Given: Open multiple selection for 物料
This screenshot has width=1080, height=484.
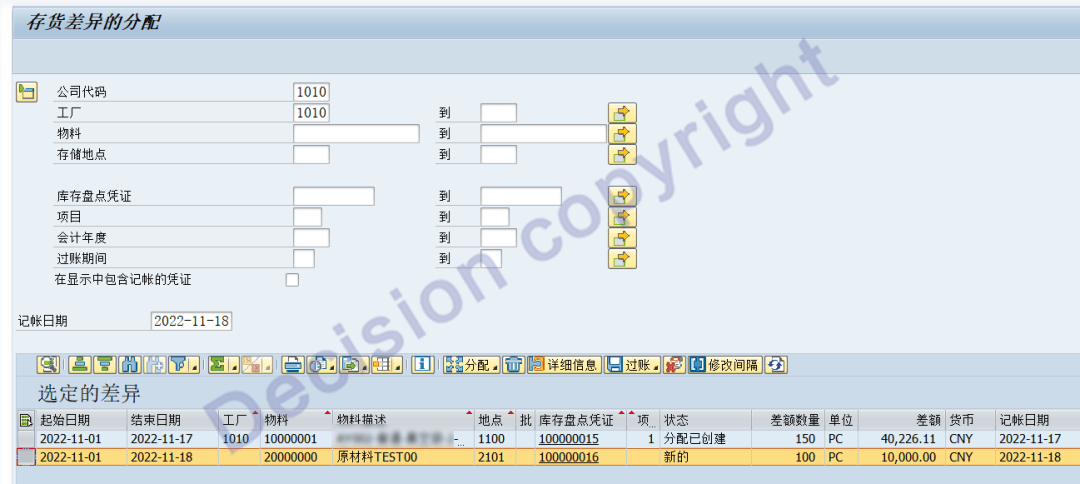Looking at the screenshot, I should point(622,134).
